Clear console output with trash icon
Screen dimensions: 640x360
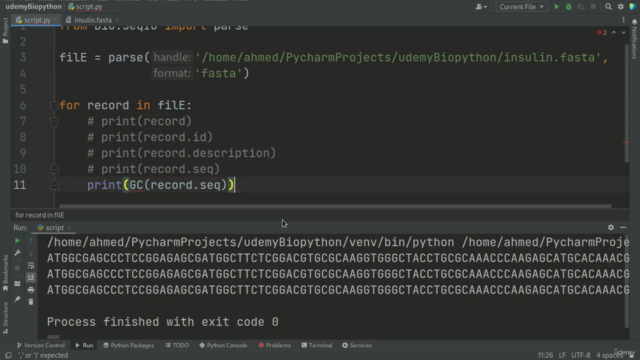(x=31, y=302)
